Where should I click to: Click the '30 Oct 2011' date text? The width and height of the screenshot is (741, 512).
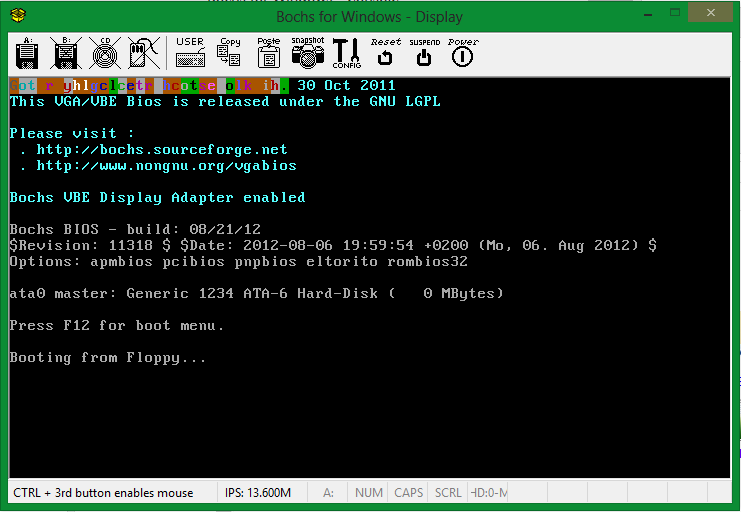click(346, 86)
